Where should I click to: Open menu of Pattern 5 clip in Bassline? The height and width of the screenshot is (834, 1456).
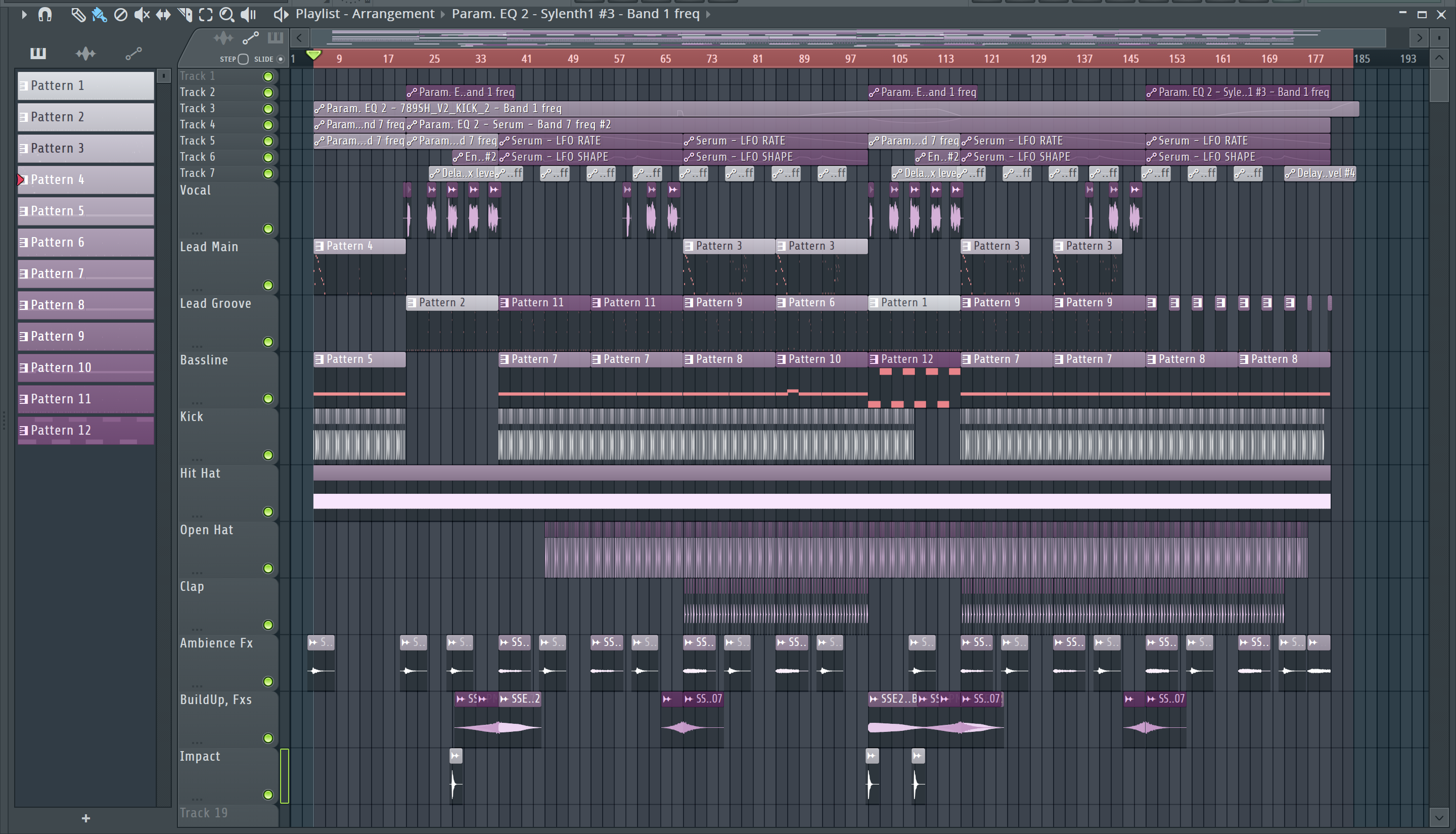319,360
